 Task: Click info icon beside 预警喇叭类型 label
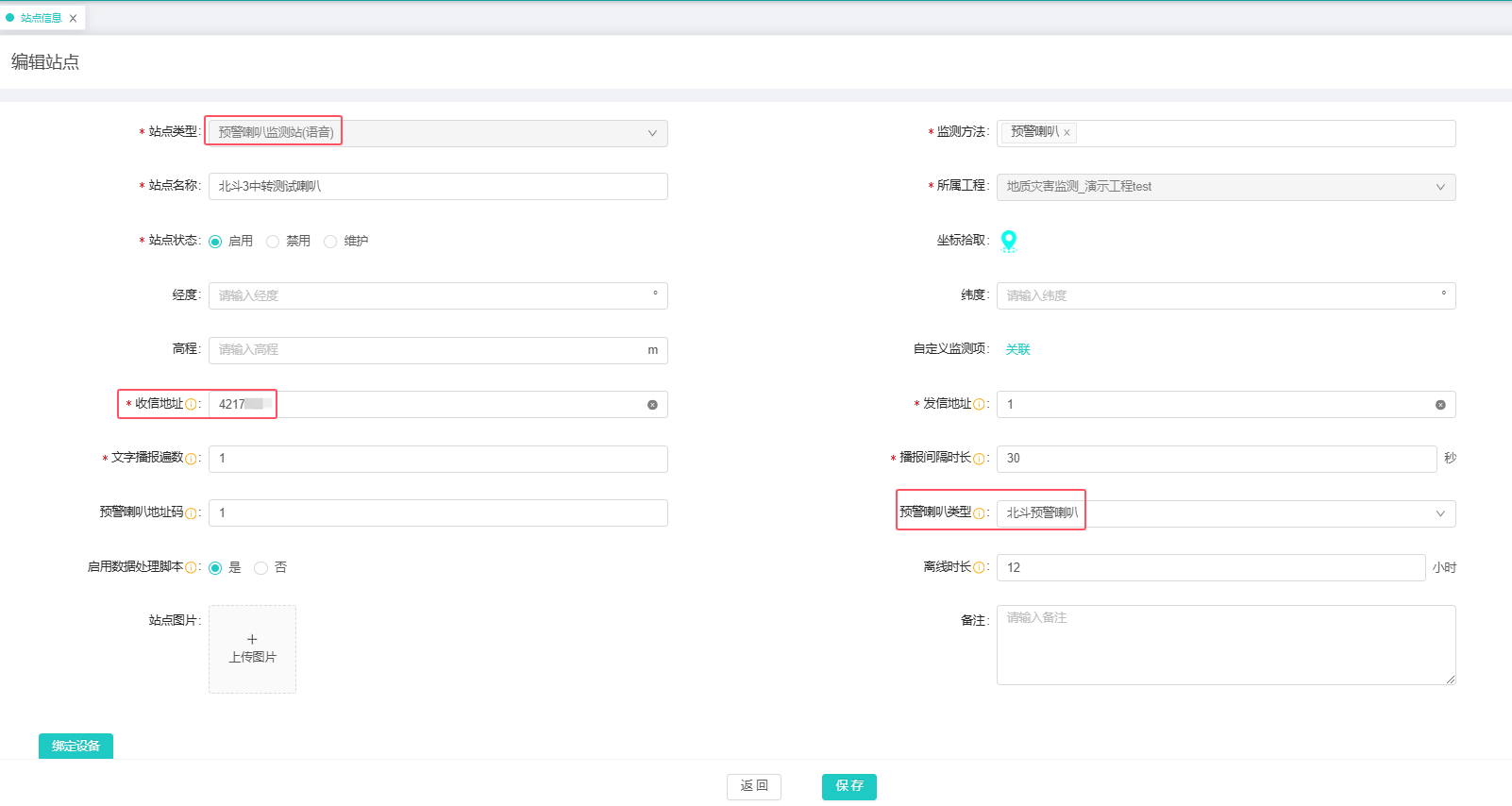coord(979,513)
